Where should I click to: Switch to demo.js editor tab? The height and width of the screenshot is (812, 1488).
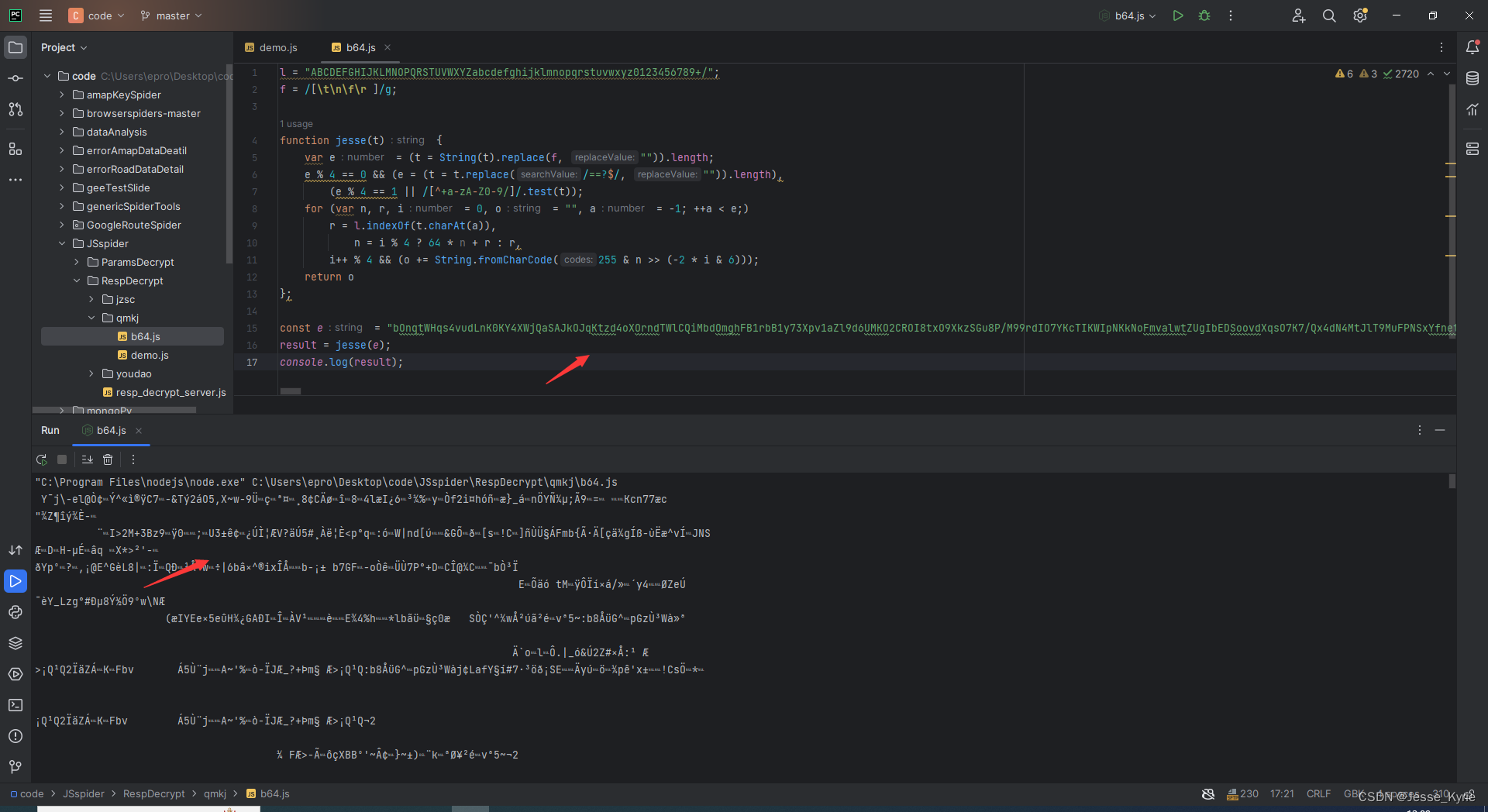pos(271,47)
